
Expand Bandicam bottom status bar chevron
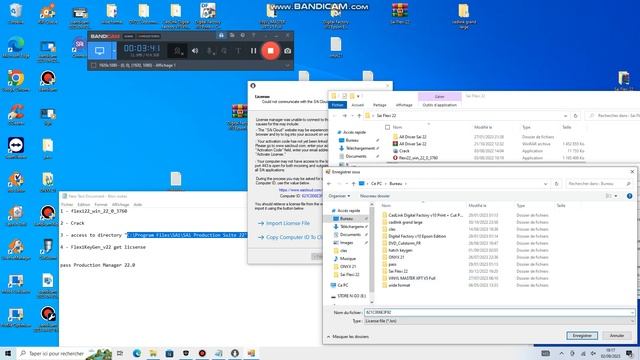click(287, 65)
